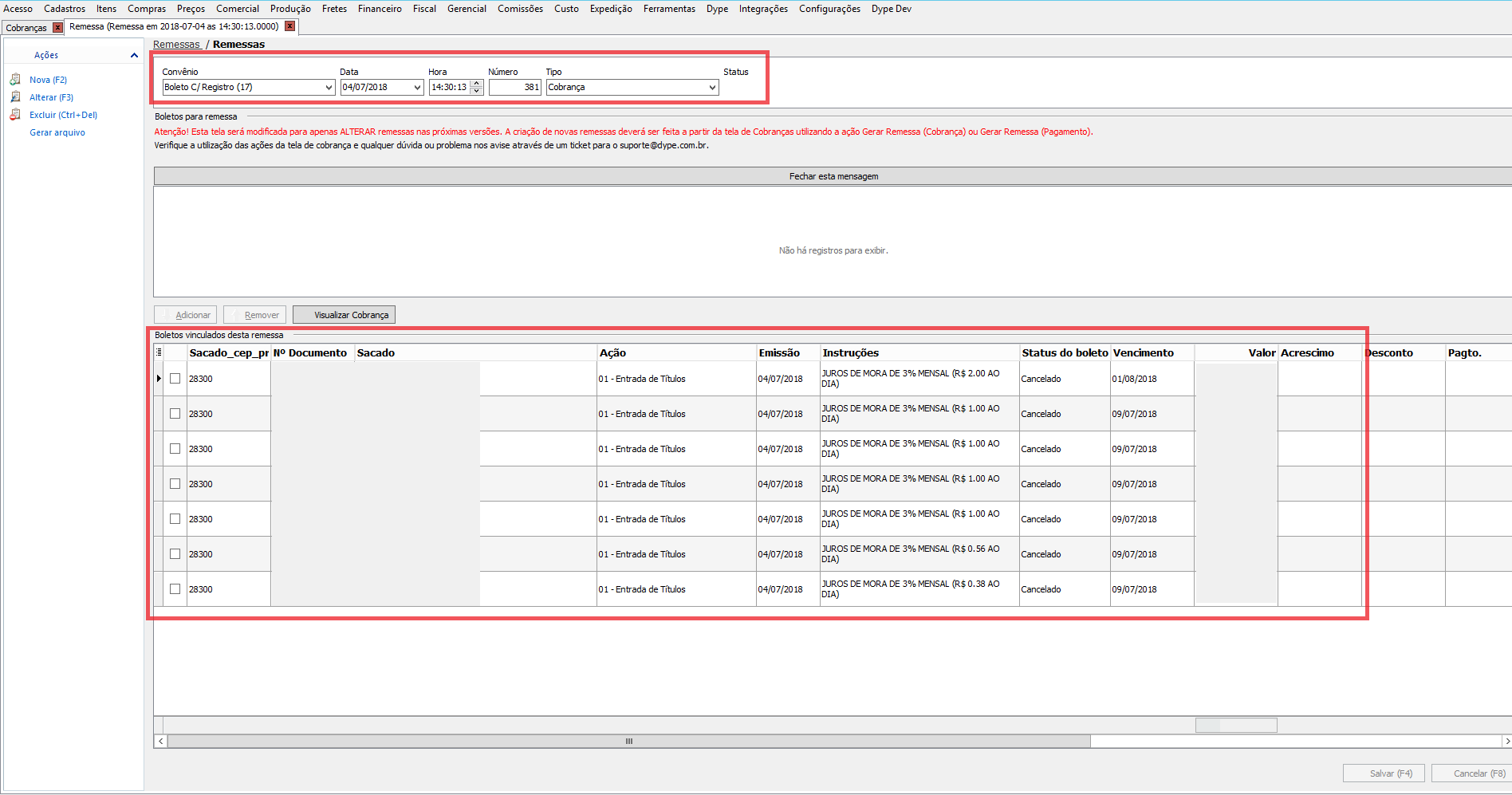Click the Nova (F2) action link
This screenshot has height=795, width=1512.
coord(48,80)
